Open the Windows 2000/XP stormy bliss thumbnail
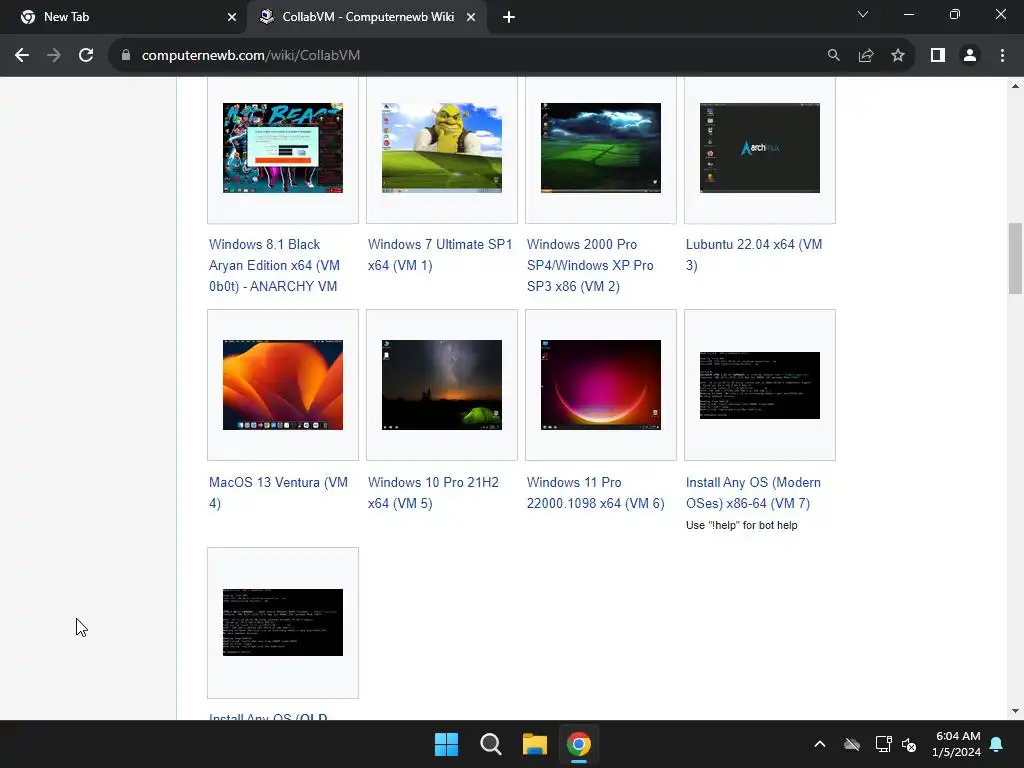This screenshot has width=1024, height=768. click(x=601, y=148)
